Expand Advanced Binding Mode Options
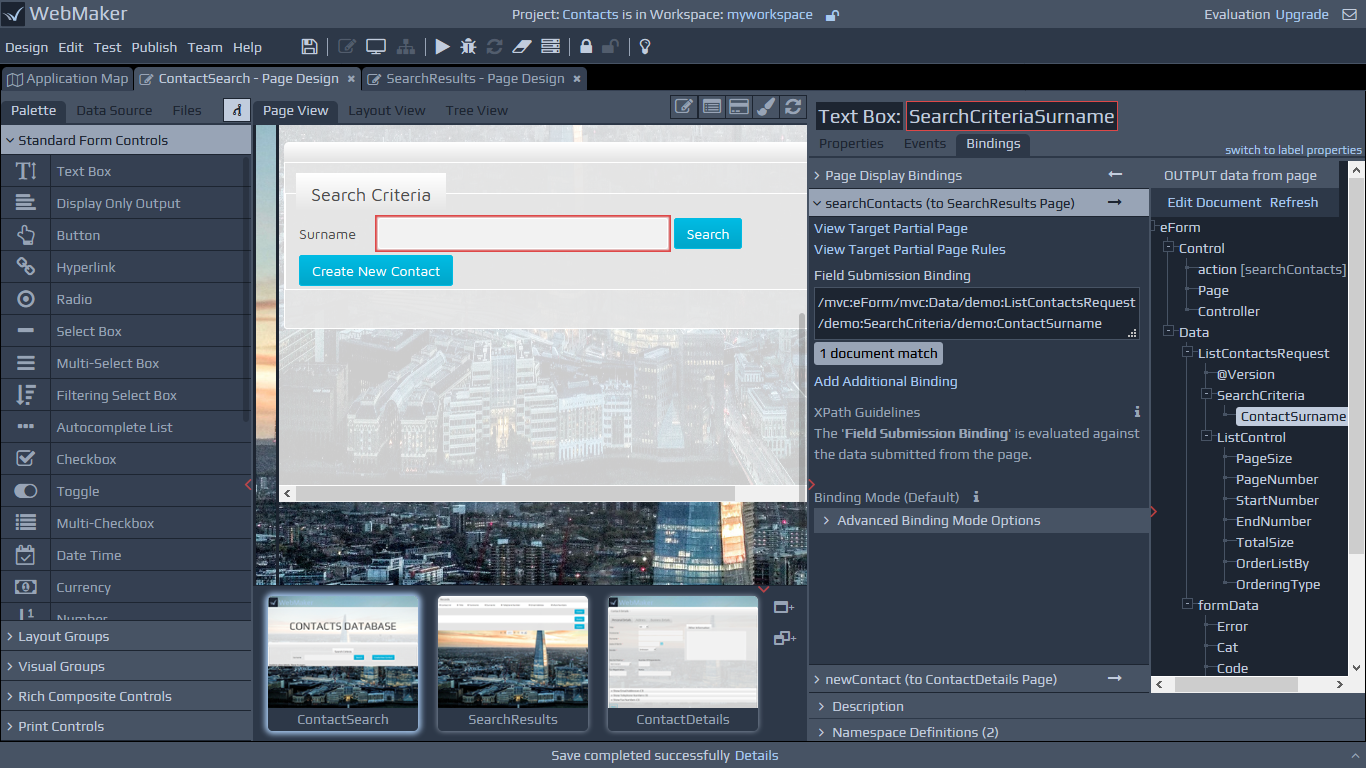The height and width of the screenshot is (768, 1366). [x=981, y=520]
